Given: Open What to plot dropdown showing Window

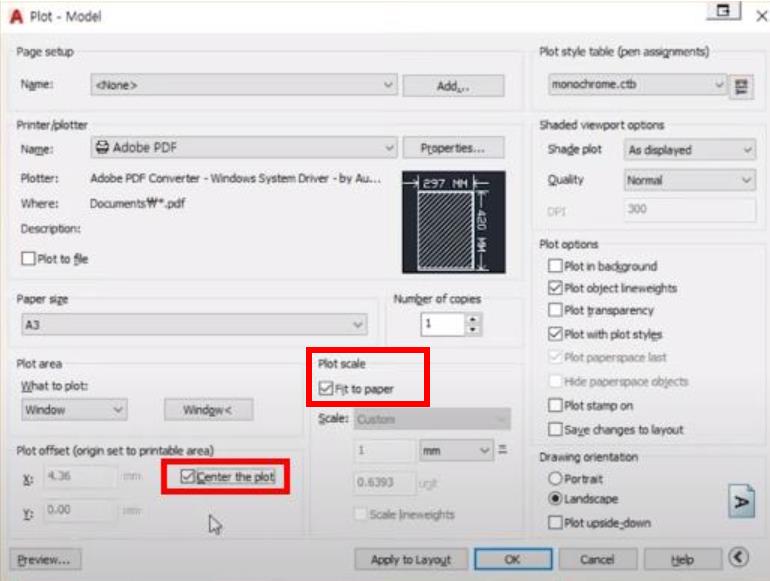Looking at the screenshot, I should point(74,410).
